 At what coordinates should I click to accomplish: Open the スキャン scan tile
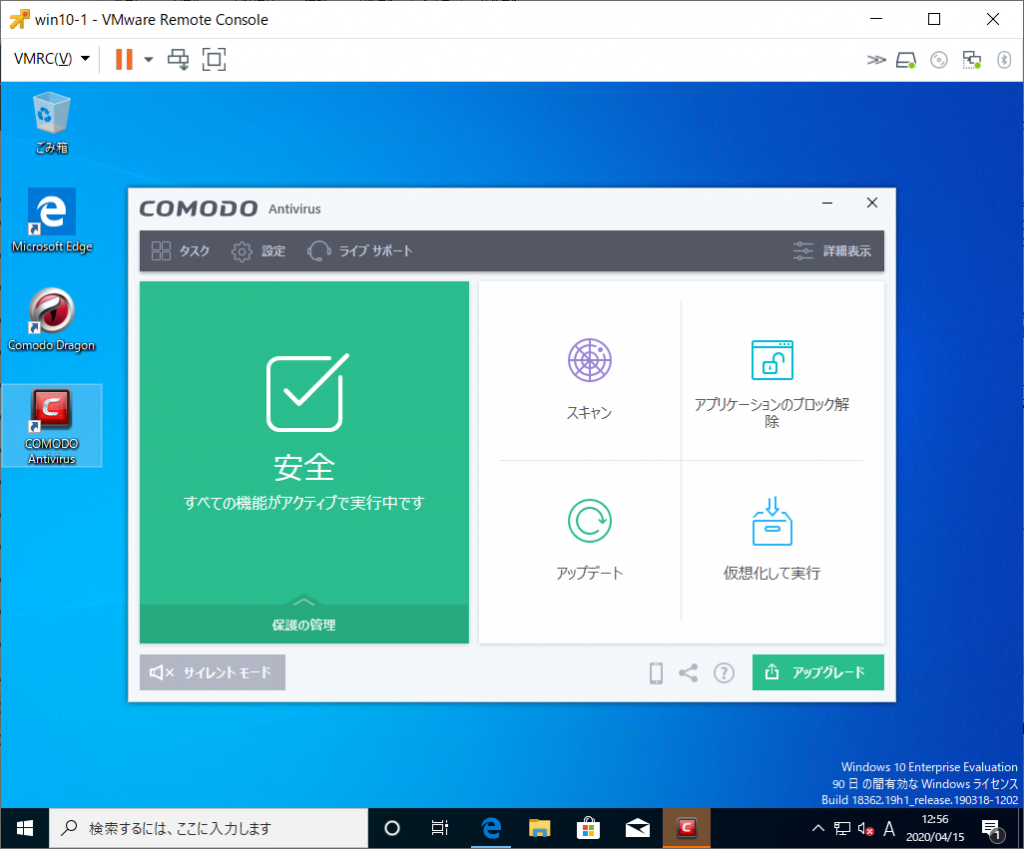coord(589,380)
